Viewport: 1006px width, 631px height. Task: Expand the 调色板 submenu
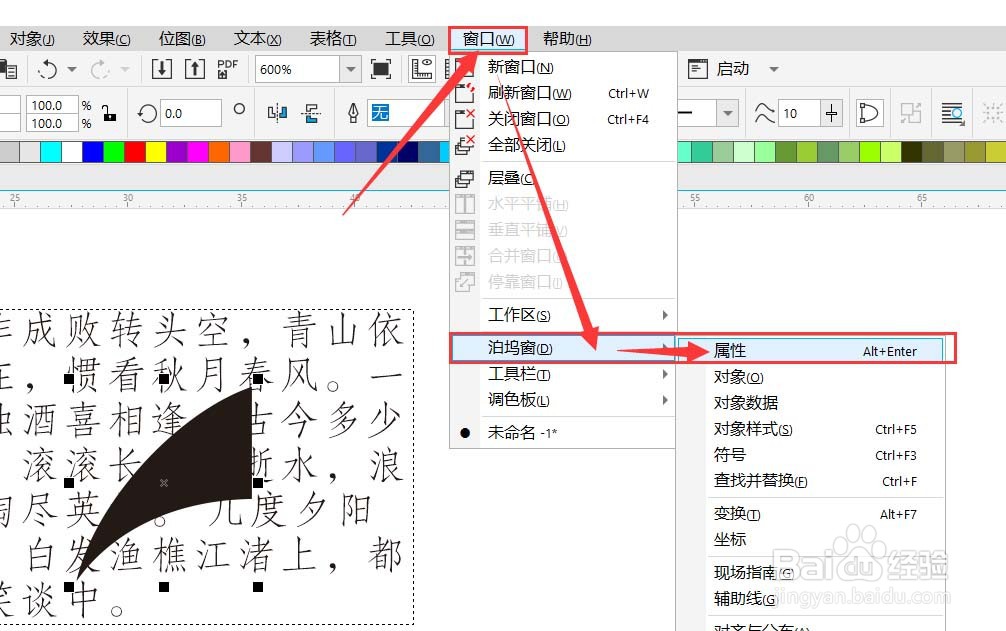[x=563, y=400]
